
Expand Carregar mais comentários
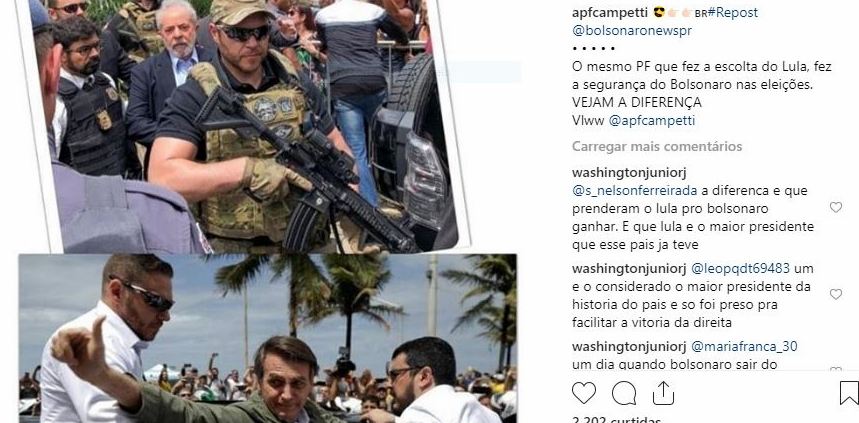tap(657, 146)
